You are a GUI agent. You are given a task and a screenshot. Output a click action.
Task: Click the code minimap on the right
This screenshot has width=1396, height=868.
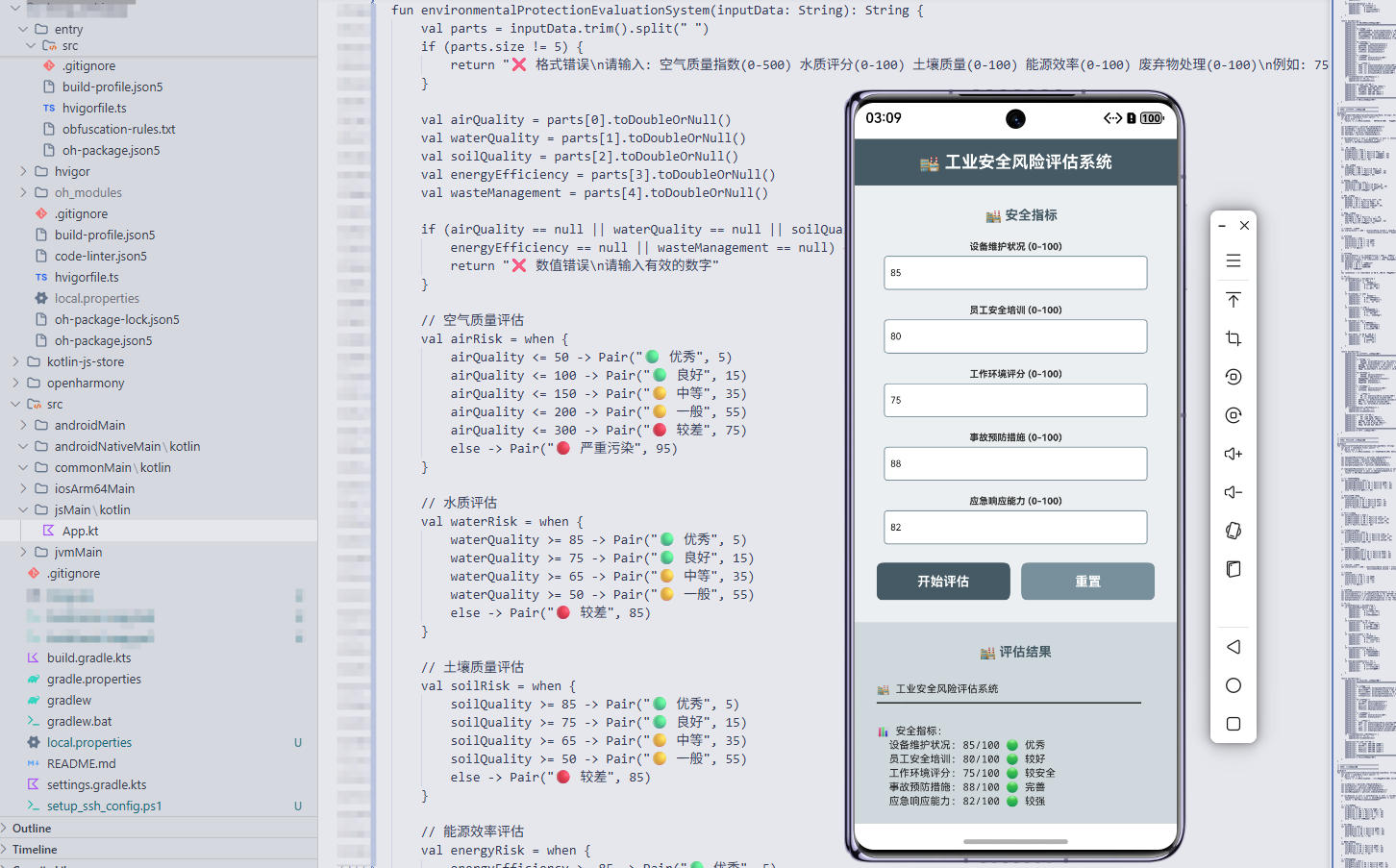click(1365, 433)
